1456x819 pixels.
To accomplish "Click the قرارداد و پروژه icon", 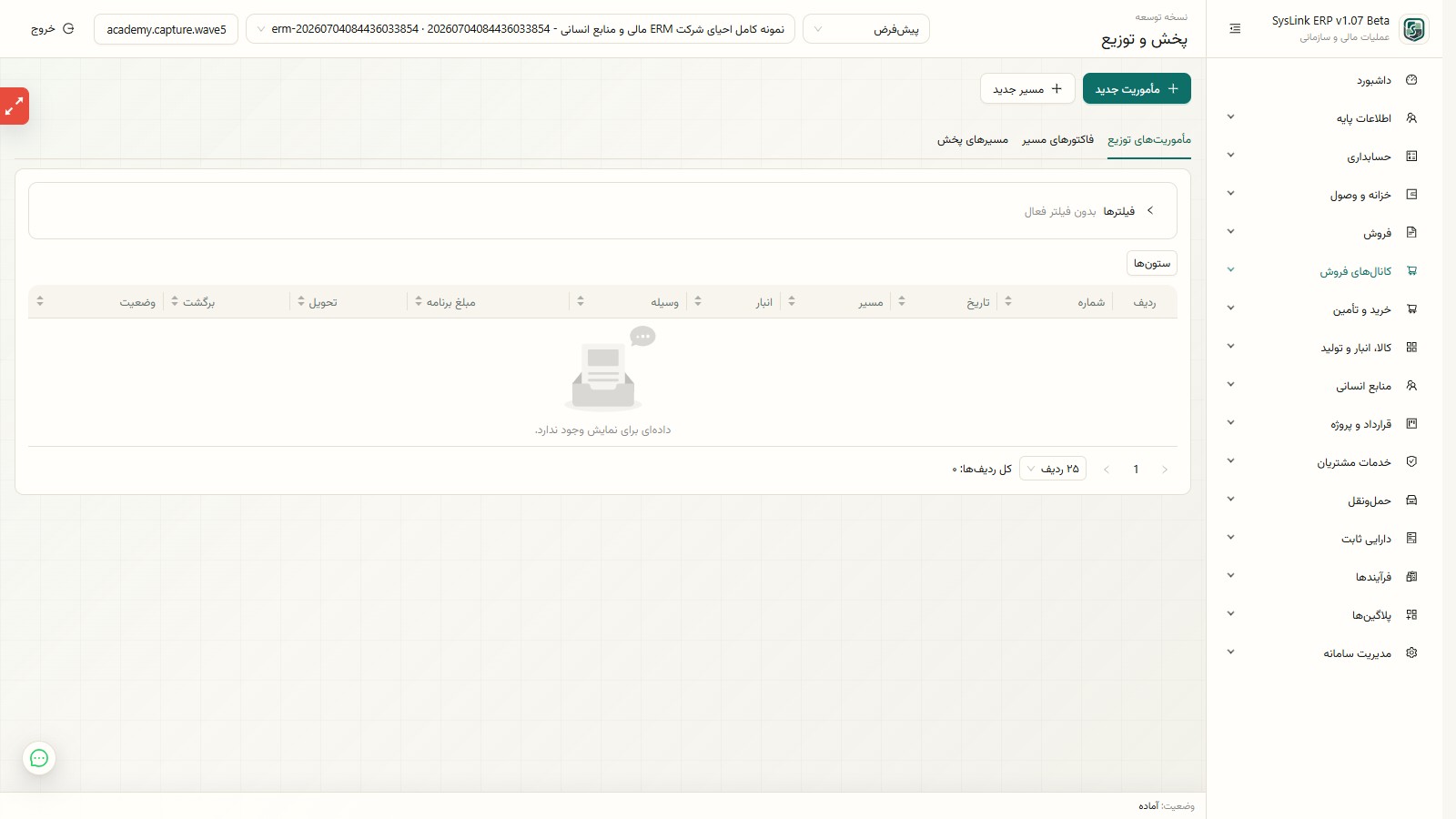I will pyautogui.click(x=1411, y=424).
